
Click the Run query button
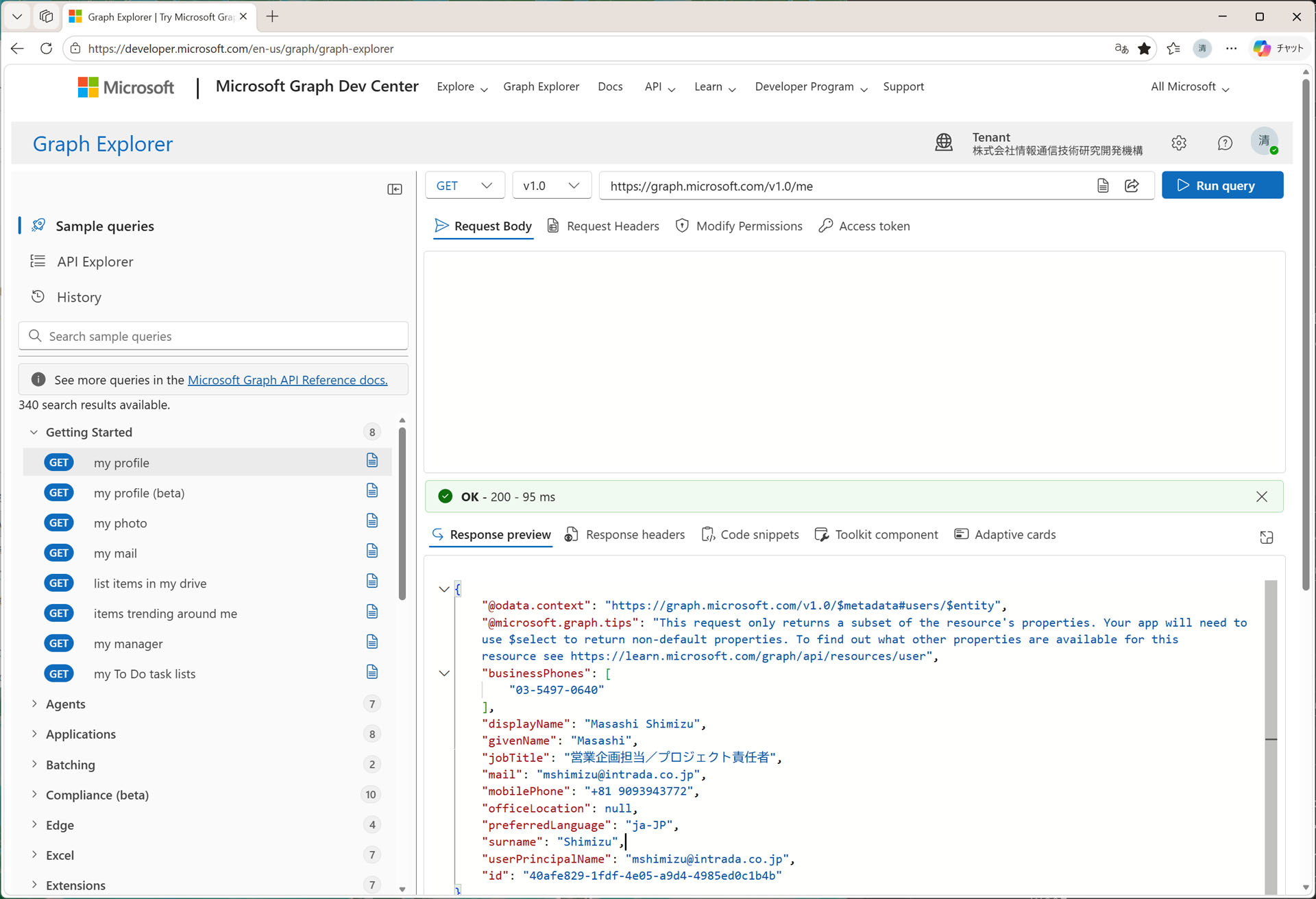point(1223,186)
